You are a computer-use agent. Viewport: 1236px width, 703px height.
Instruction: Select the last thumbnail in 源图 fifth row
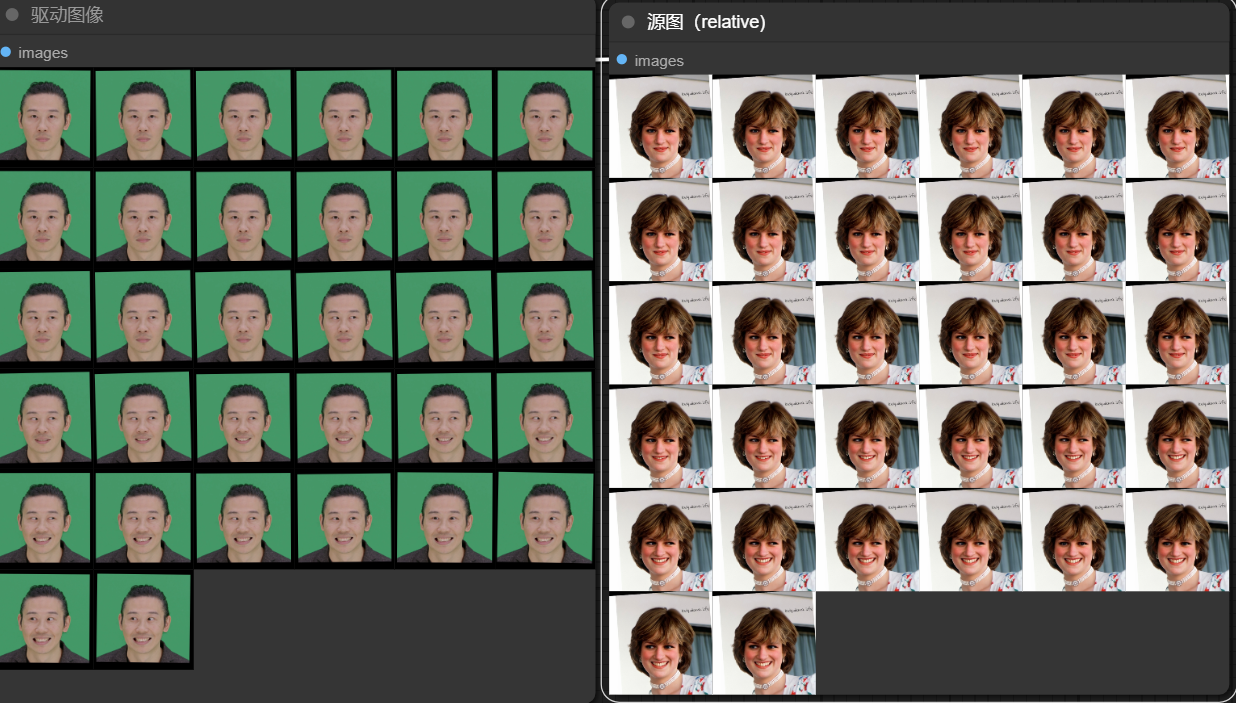(1177, 540)
